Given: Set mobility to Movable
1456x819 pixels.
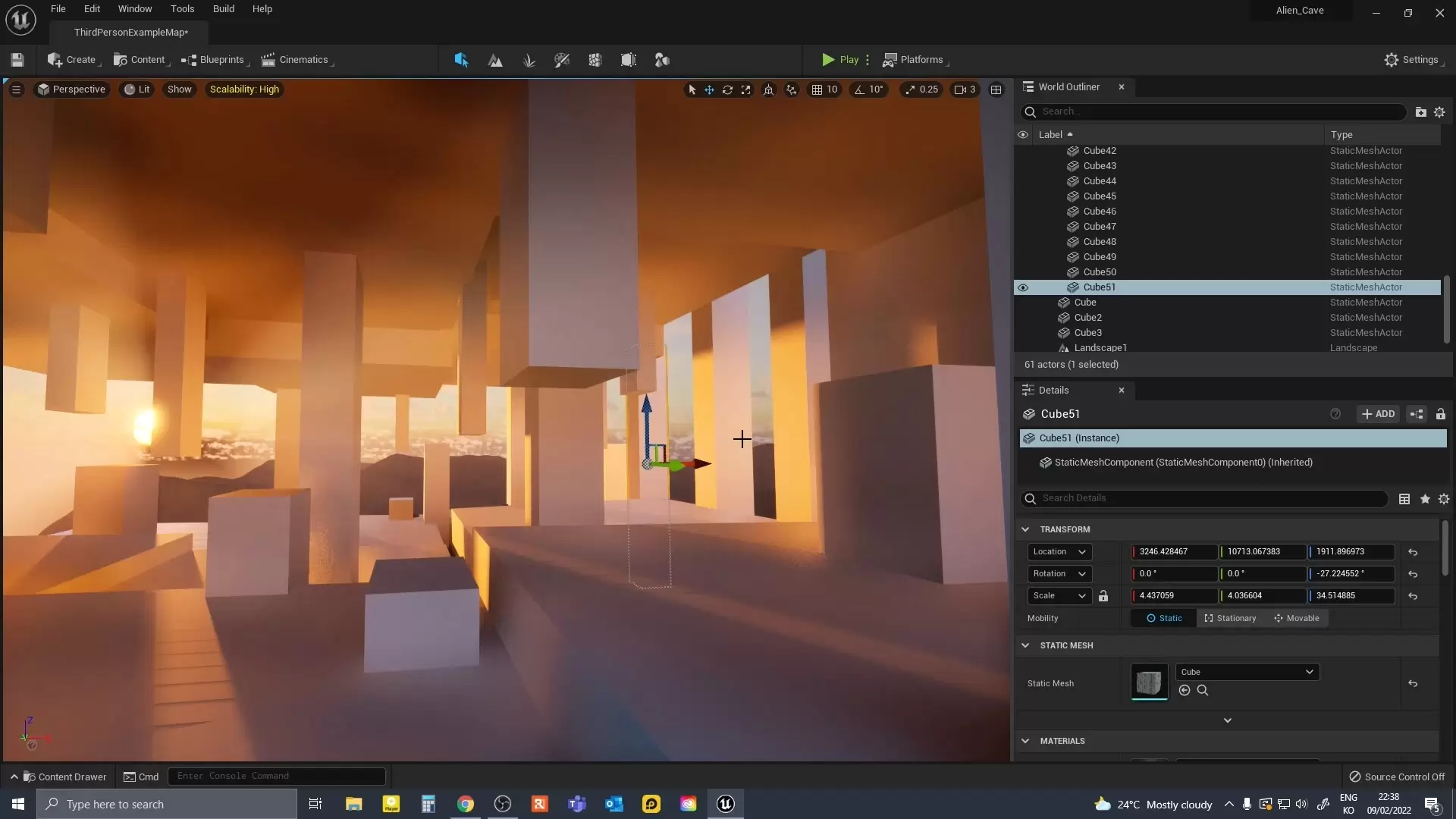Looking at the screenshot, I should (x=1297, y=618).
